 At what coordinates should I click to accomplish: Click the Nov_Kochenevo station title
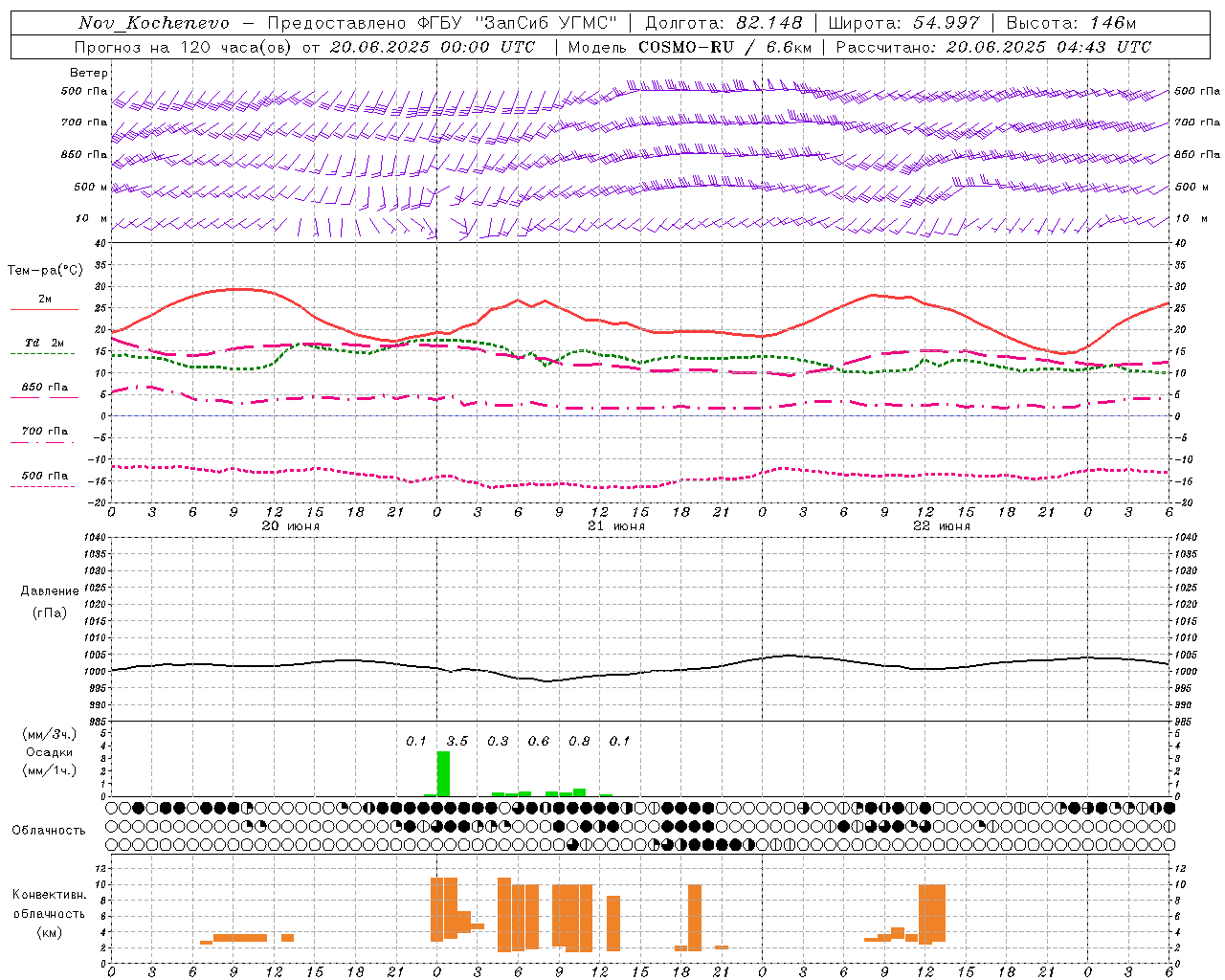(154, 23)
